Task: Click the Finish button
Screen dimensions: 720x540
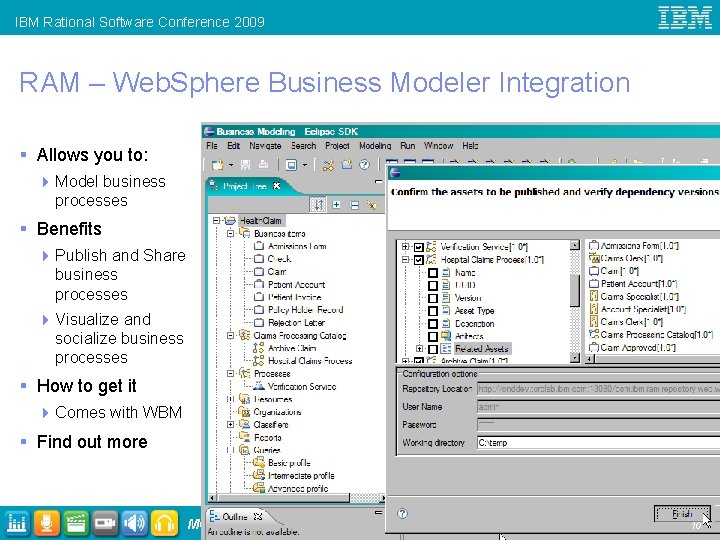Action: pyautogui.click(x=682, y=514)
